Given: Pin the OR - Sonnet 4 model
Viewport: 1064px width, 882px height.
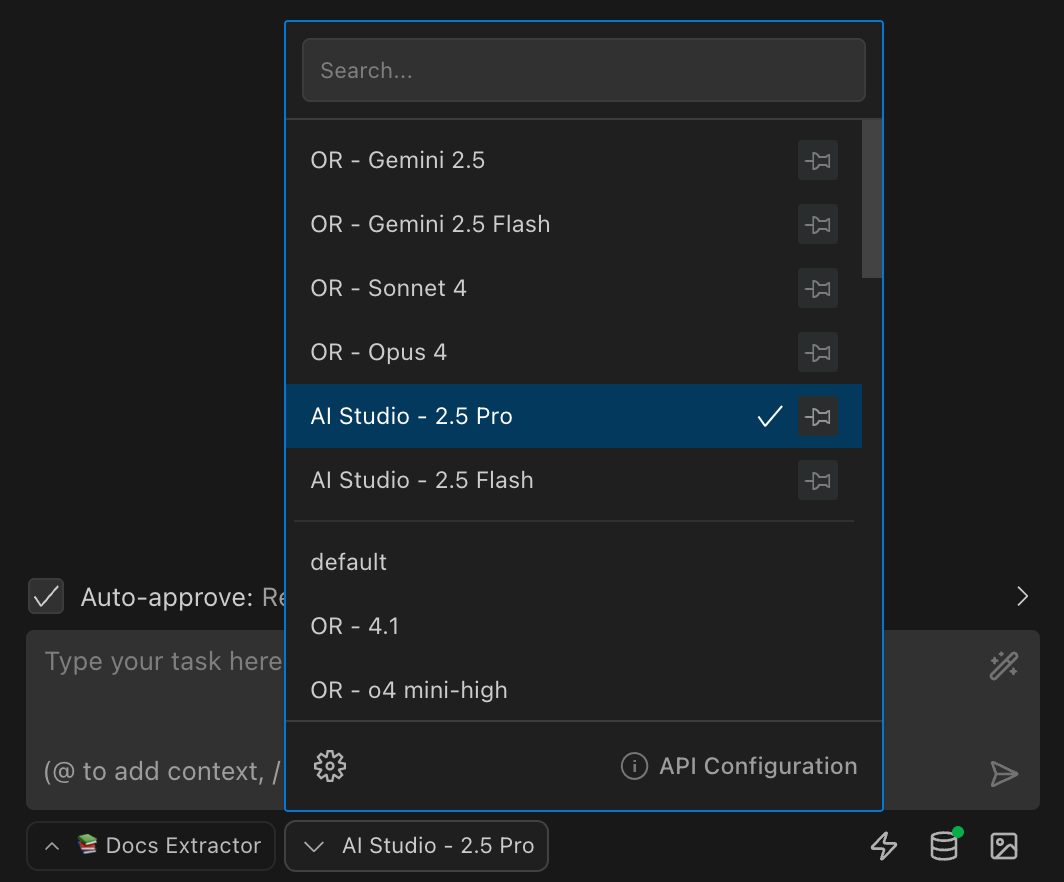Looking at the screenshot, I should [817, 288].
